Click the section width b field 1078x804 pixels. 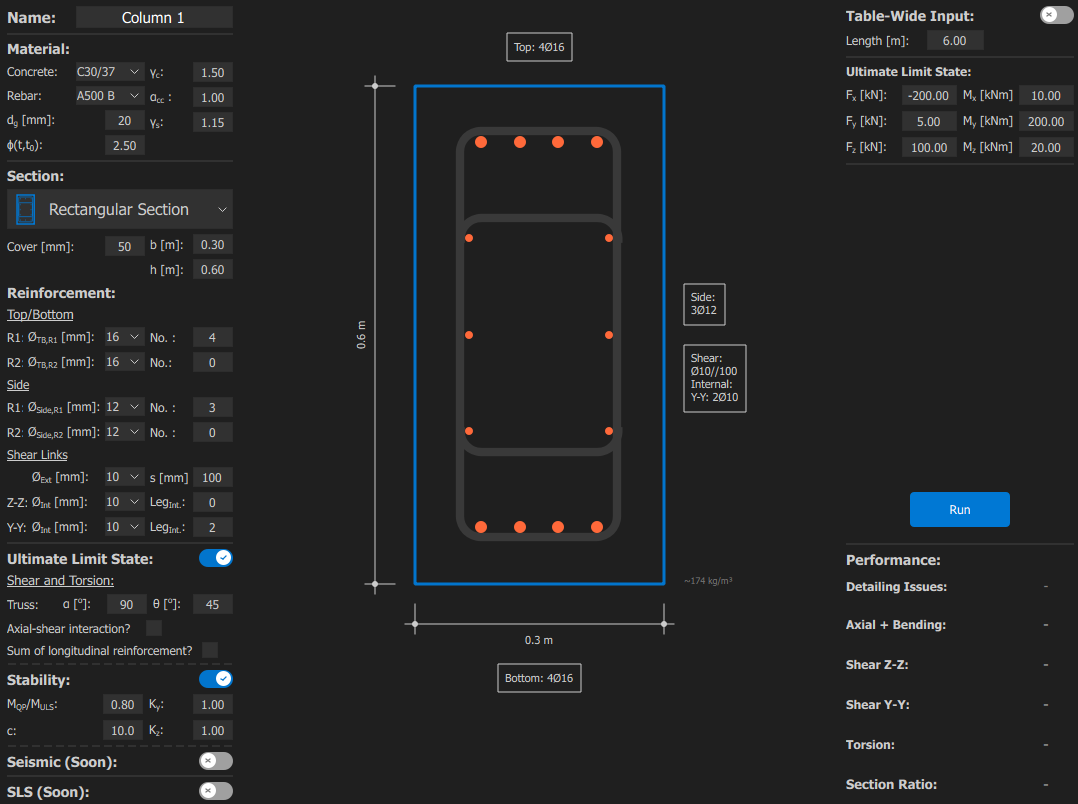click(x=212, y=245)
